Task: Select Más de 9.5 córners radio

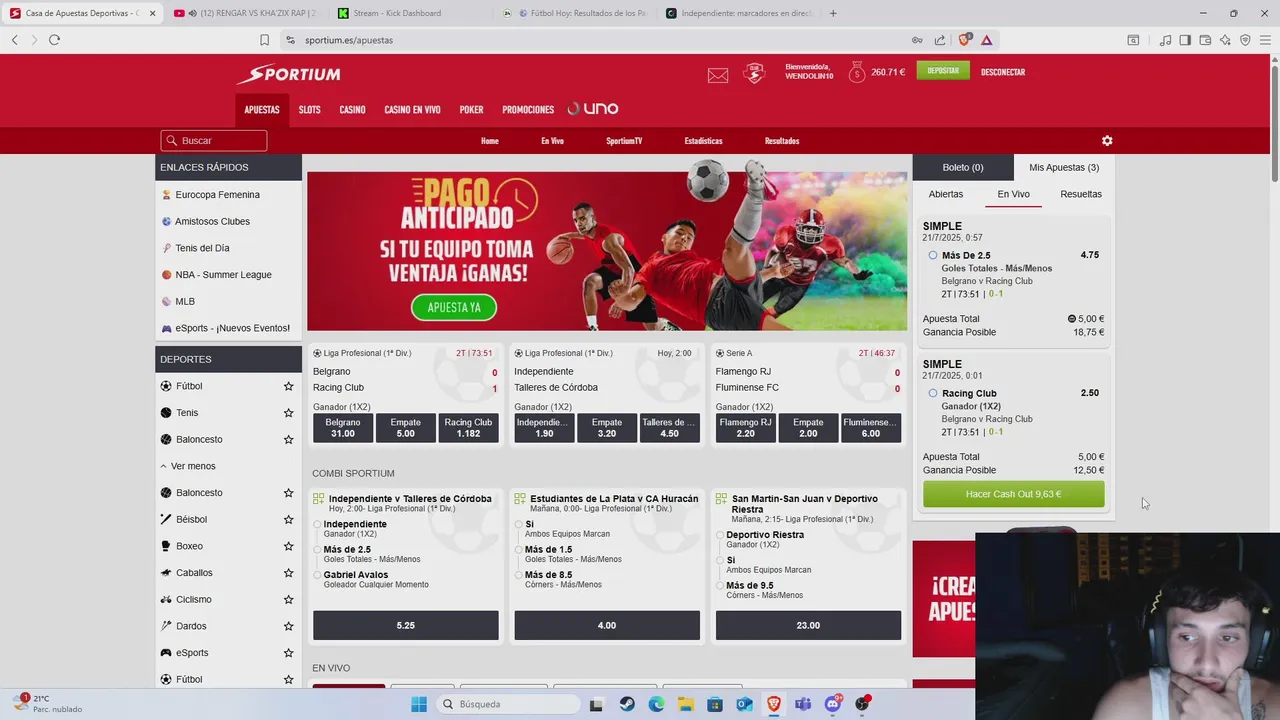Action: point(720,586)
